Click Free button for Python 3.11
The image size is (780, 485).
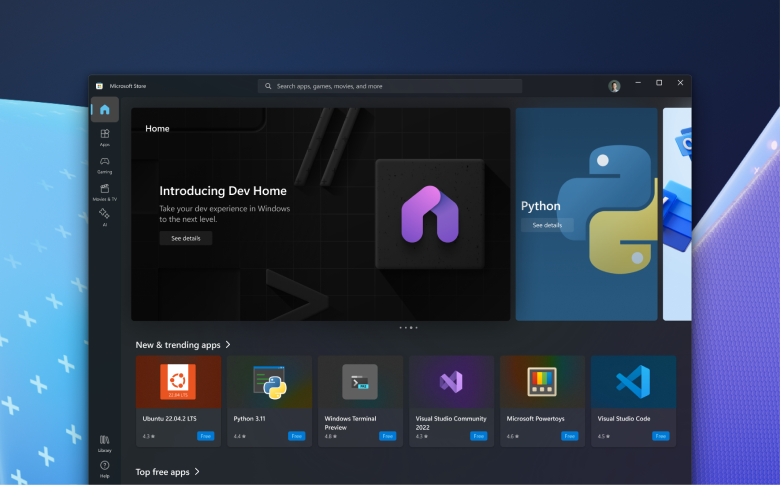point(296,436)
